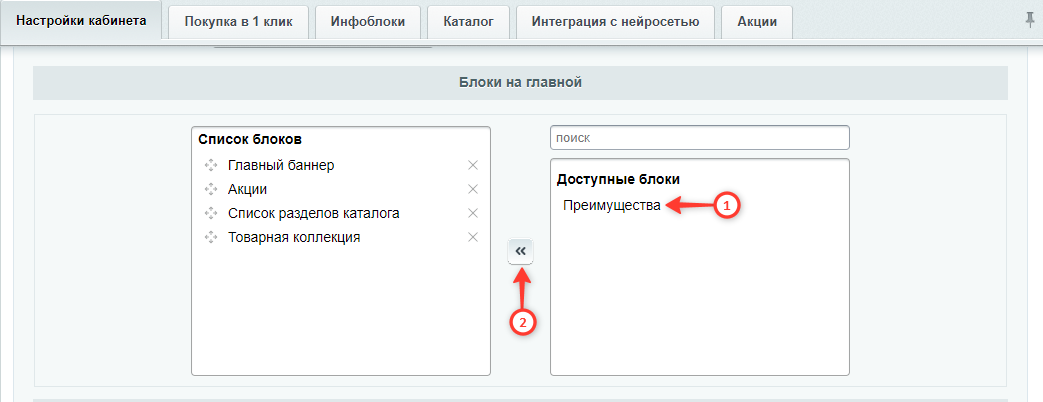Click the Список блоков heading
Viewport: 1043px width, 402px height.
250,140
